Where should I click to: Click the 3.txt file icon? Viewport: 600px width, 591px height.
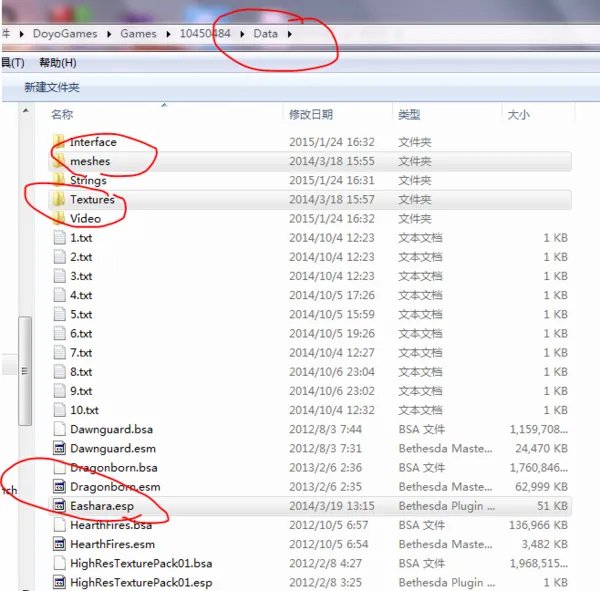[x=59, y=276]
